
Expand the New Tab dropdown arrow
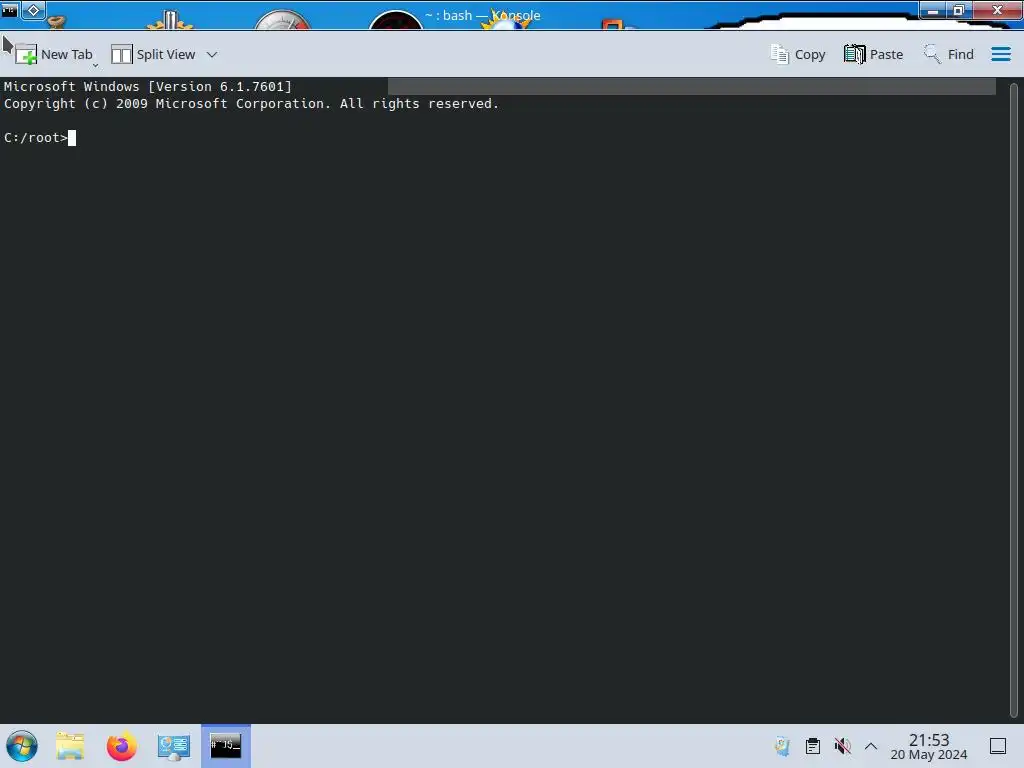pyautogui.click(x=95, y=65)
